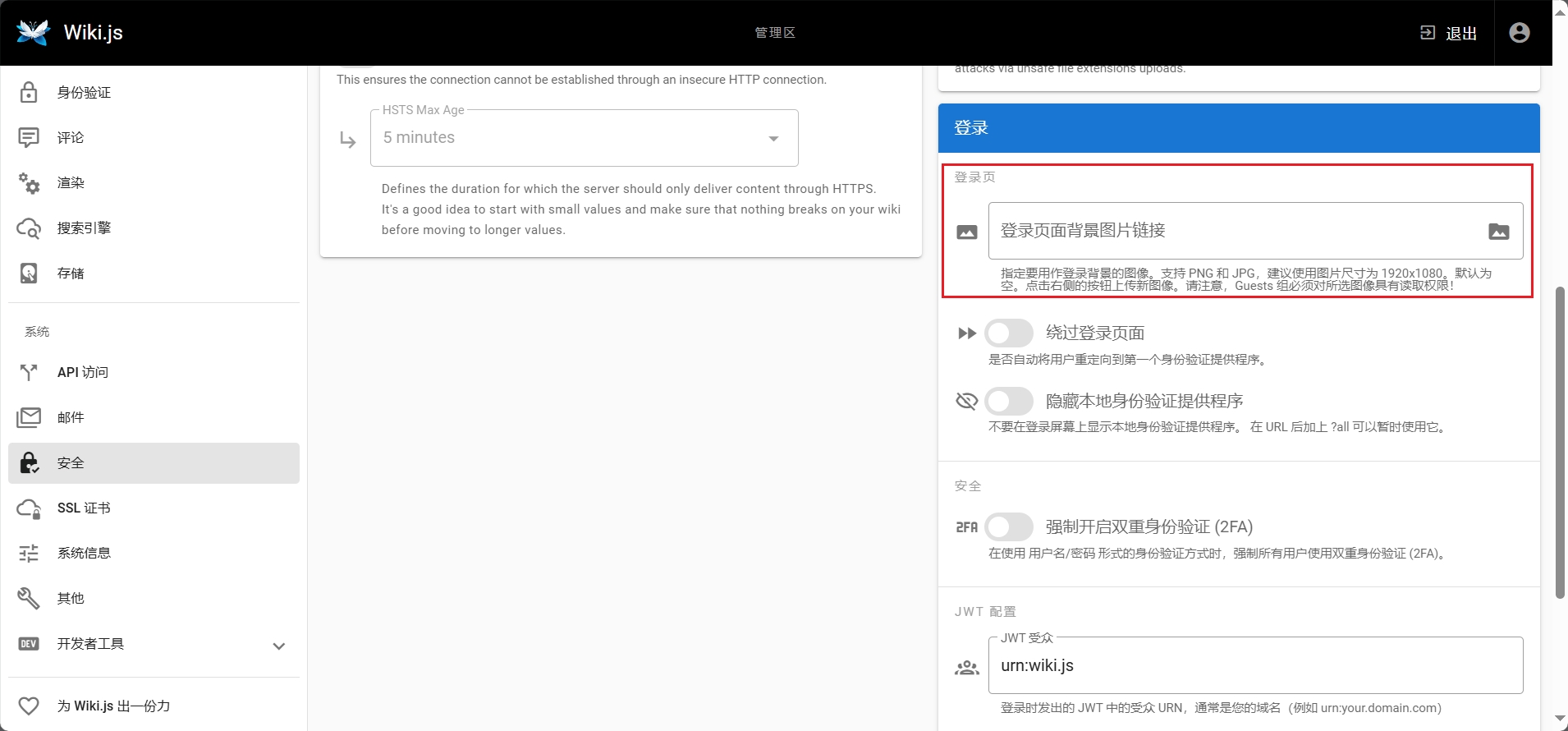The width and height of the screenshot is (1568, 731).
Task: Click the SSL 证书 cloud lock icon
Action: click(x=29, y=508)
